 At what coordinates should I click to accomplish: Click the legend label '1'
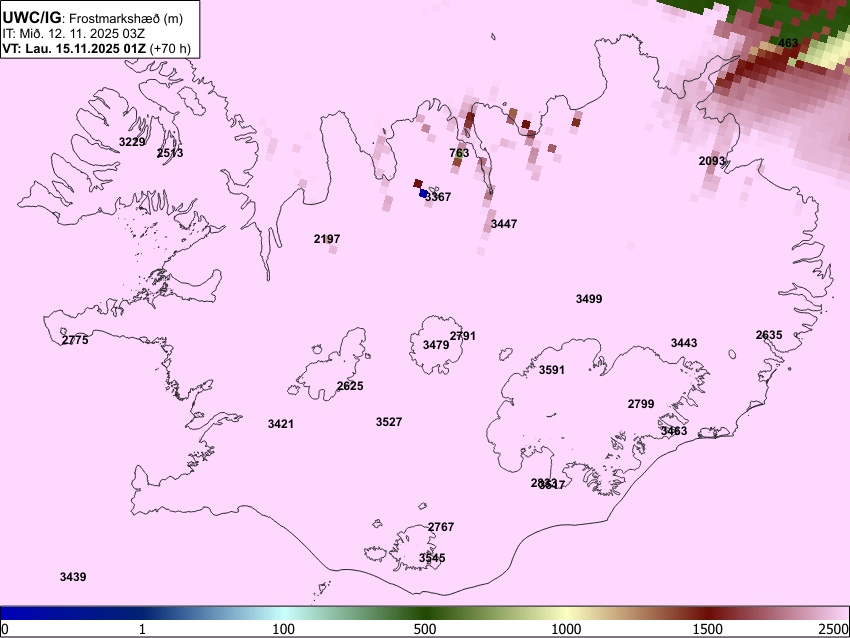click(142, 629)
